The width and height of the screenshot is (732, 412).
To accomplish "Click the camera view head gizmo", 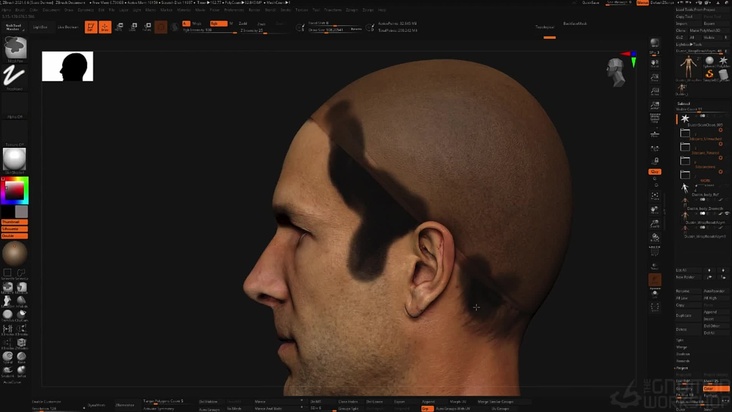I will pyautogui.click(x=617, y=70).
